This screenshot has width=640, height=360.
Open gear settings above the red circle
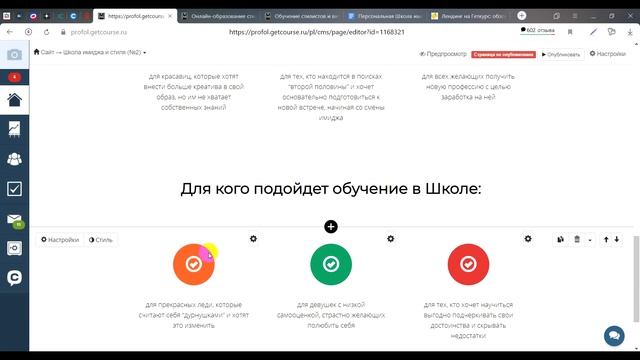tap(528, 239)
